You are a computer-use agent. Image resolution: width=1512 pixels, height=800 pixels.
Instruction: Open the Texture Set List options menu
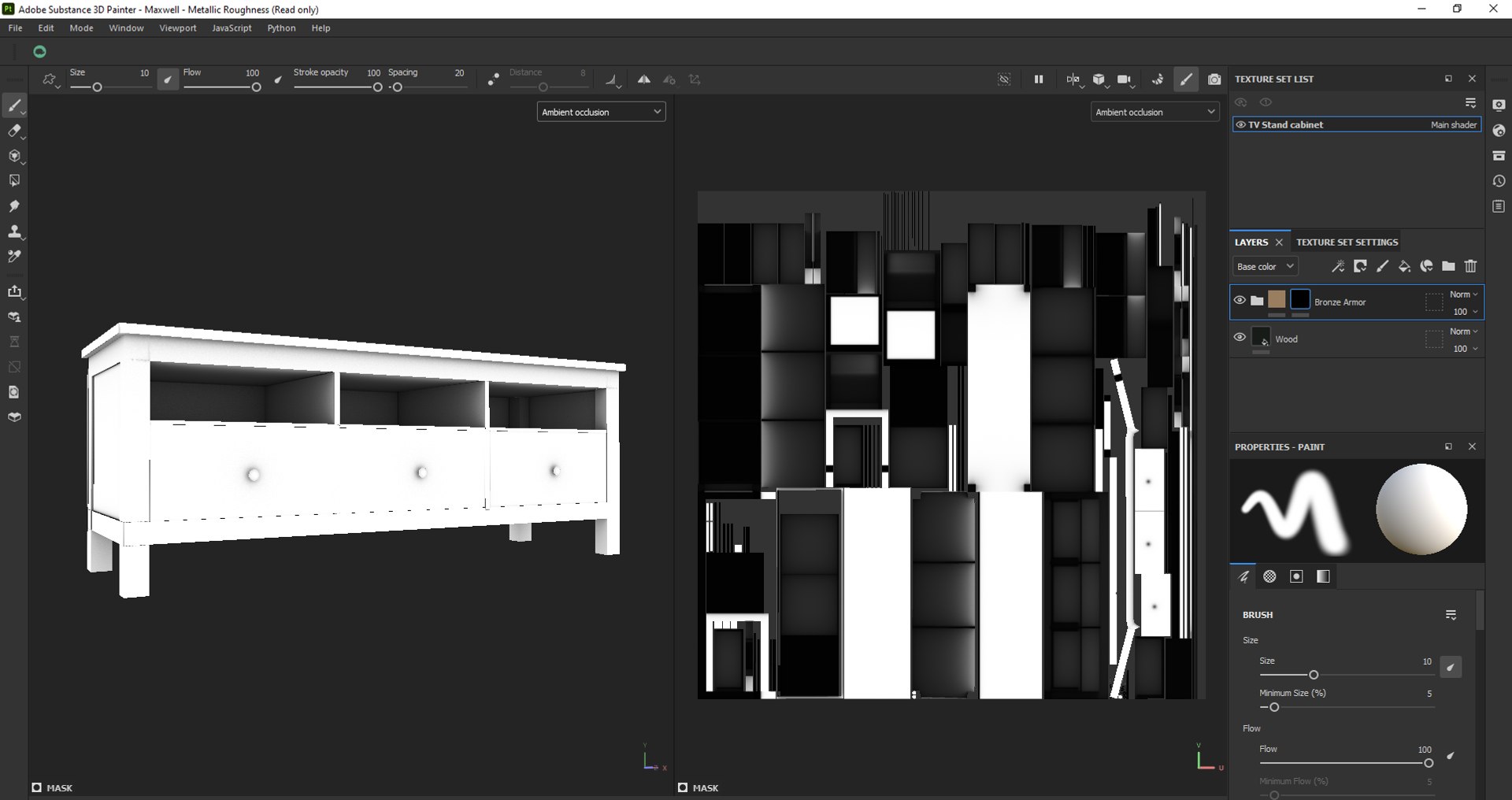click(1470, 102)
